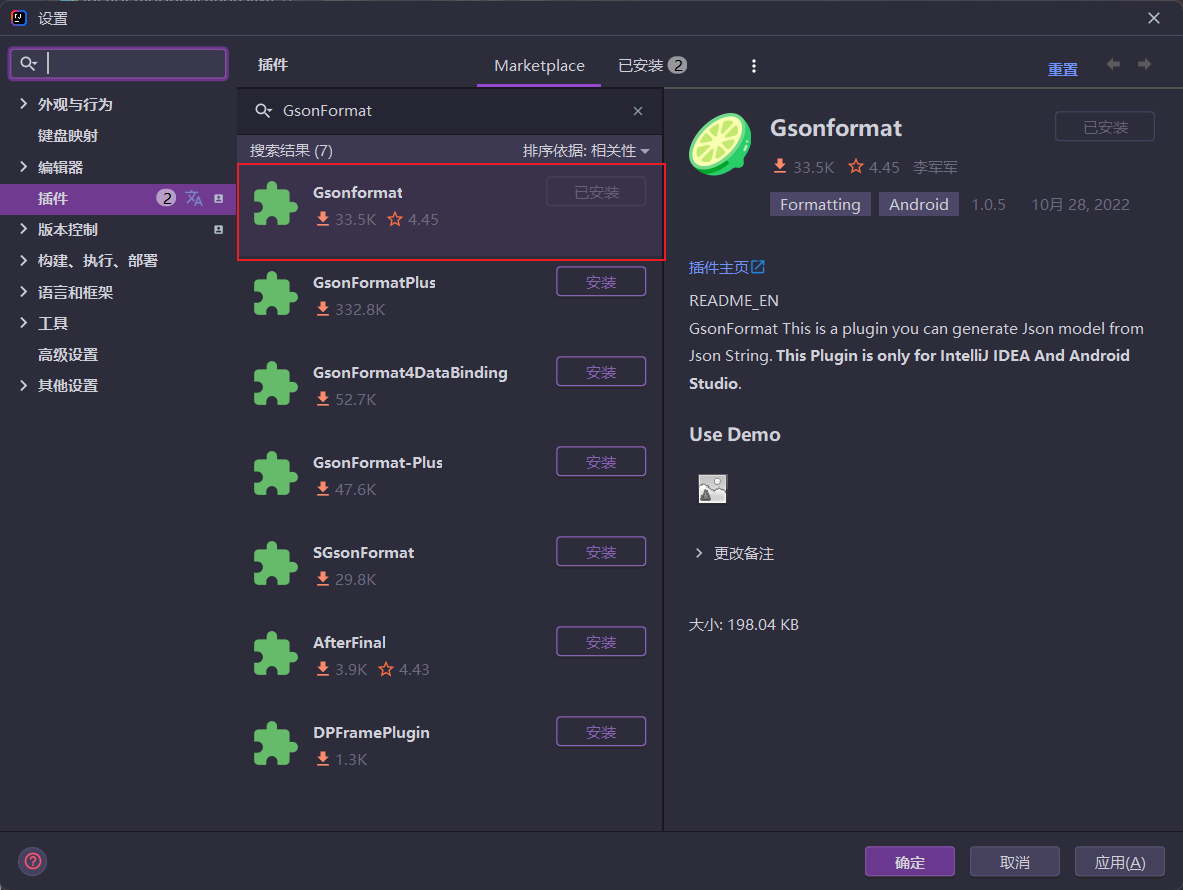Install the GsonFormatPlus plugin
The image size is (1183, 890).
coord(601,282)
